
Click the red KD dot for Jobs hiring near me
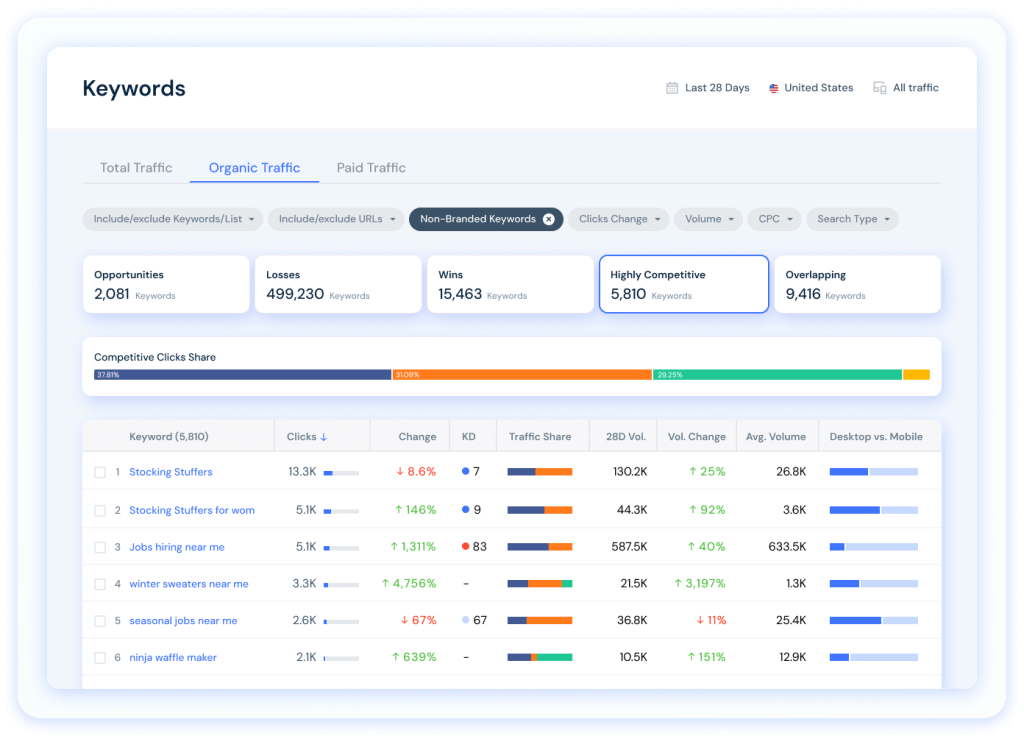tap(465, 547)
